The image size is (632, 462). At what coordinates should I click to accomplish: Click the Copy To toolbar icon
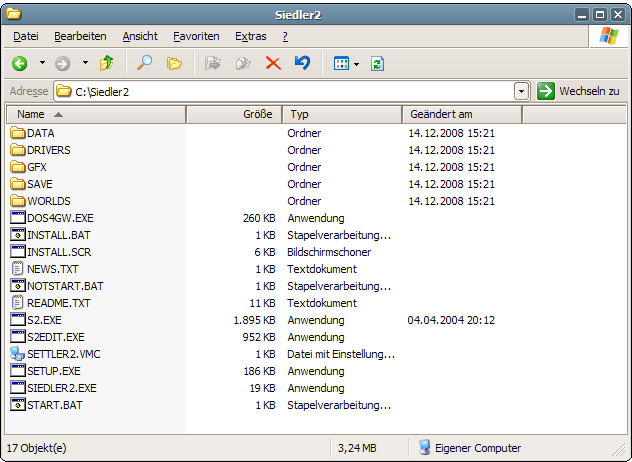tap(243, 63)
